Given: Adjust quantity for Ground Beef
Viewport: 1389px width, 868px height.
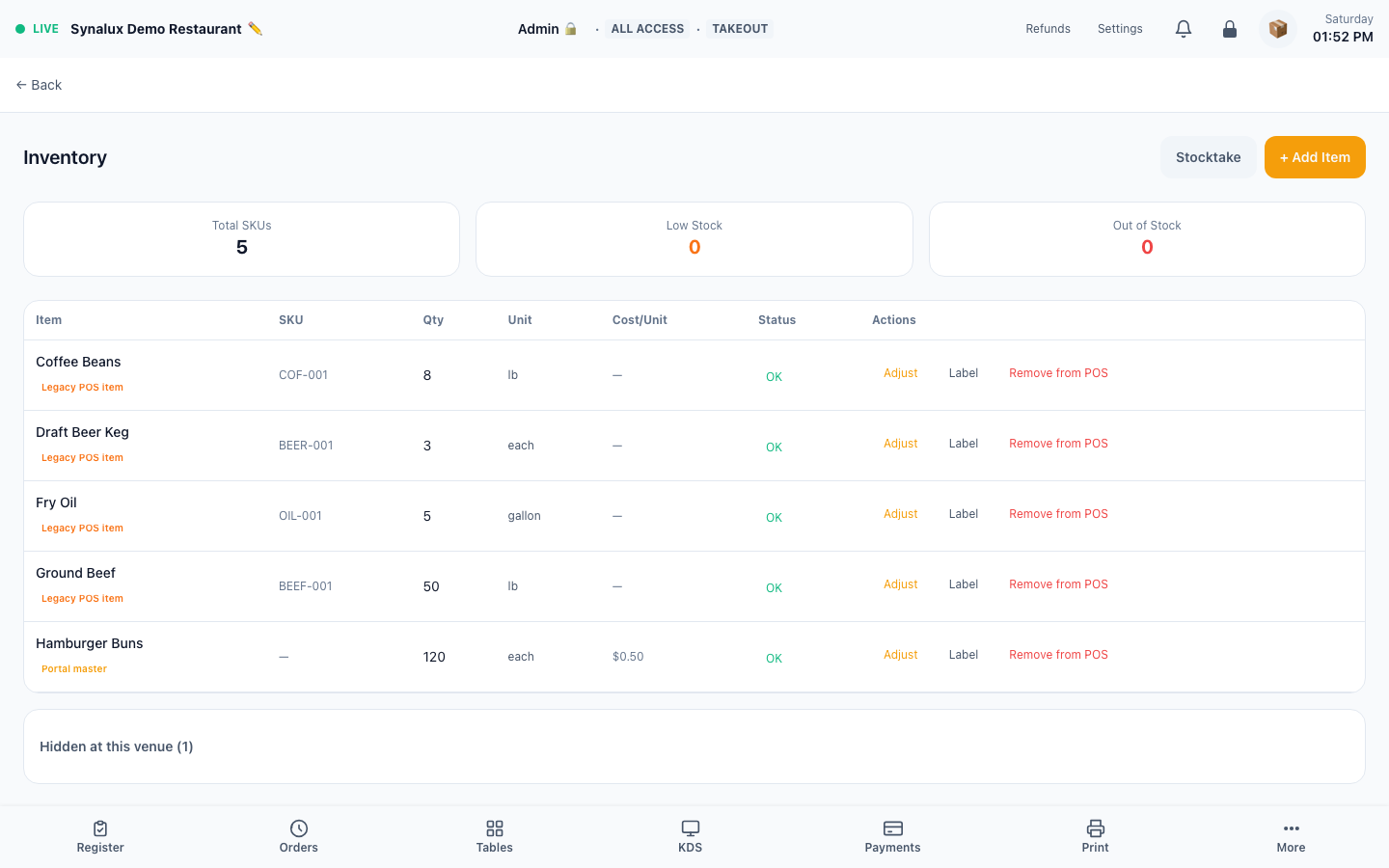Looking at the screenshot, I should tap(901, 584).
